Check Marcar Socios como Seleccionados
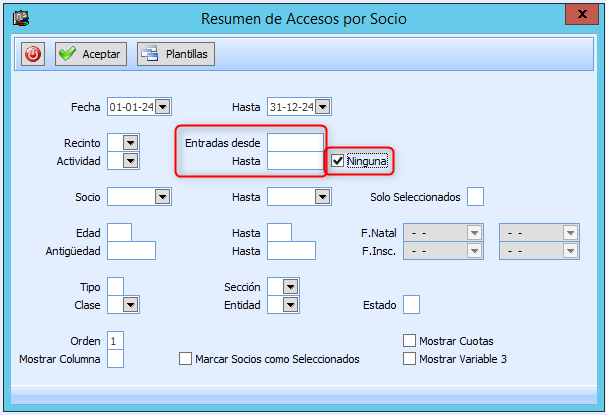The height and width of the screenshot is (415, 606). coord(185,358)
